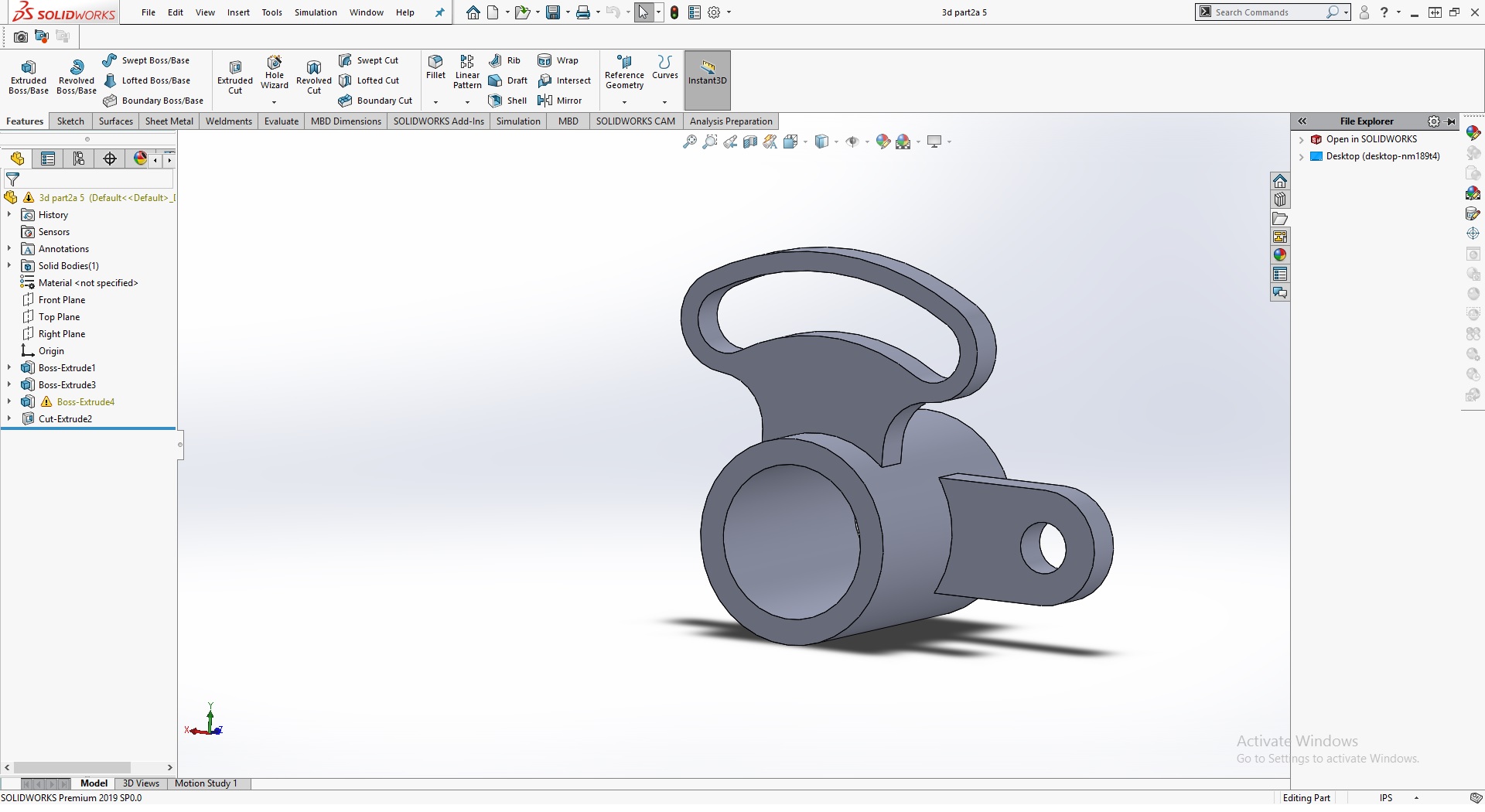Open the PropertyManager tab in left panel

coord(48,159)
